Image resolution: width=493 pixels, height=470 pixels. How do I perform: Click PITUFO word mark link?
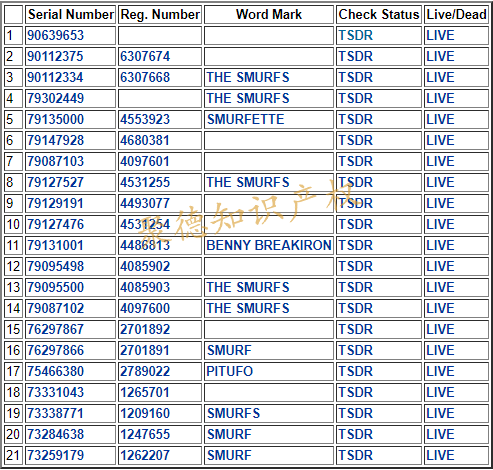pyautogui.click(x=230, y=371)
